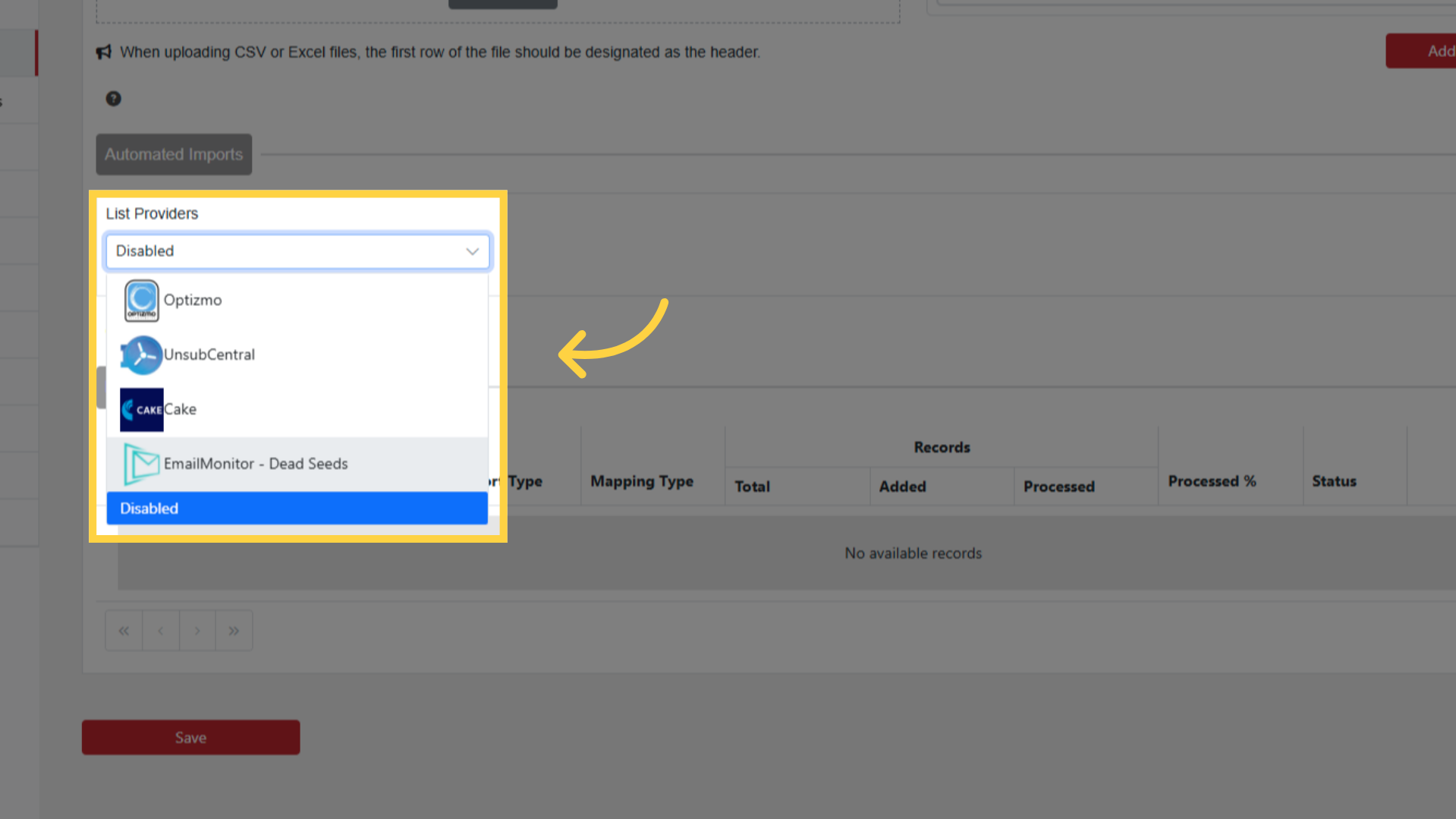Click the megaphone announcement icon

[x=104, y=52]
